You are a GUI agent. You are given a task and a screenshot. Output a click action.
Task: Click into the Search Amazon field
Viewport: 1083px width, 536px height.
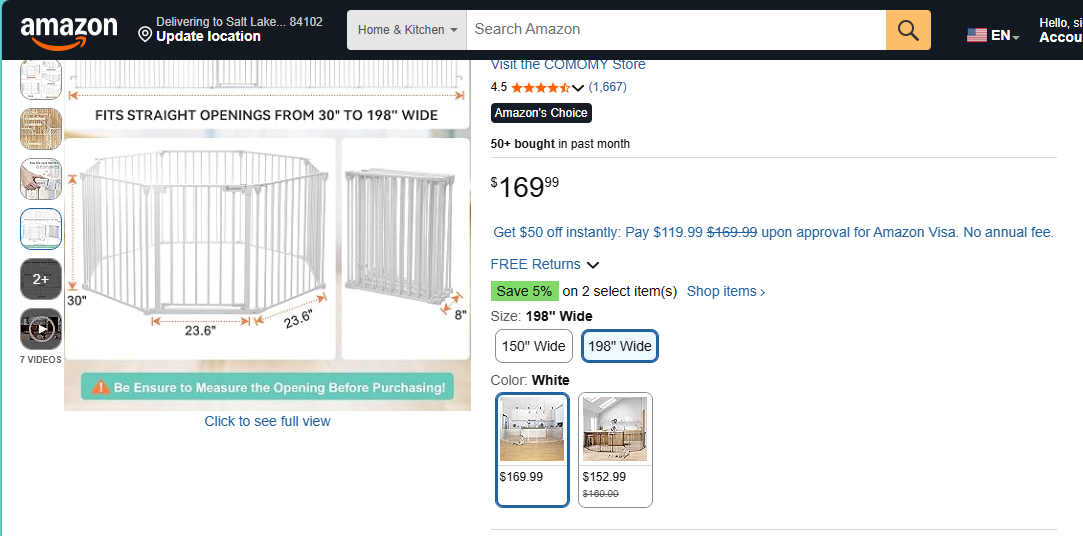pyautogui.click(x=676, y=30)
